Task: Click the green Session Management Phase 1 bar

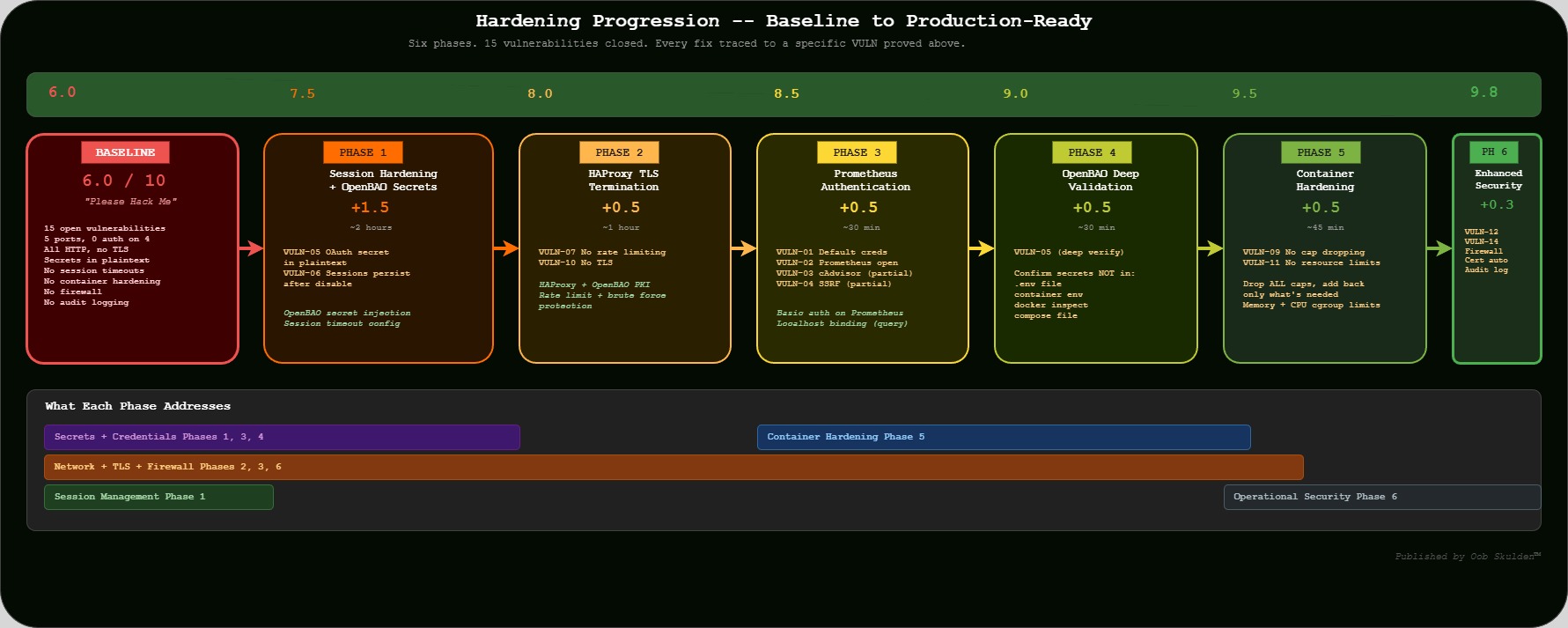Action: pos(158,497)
